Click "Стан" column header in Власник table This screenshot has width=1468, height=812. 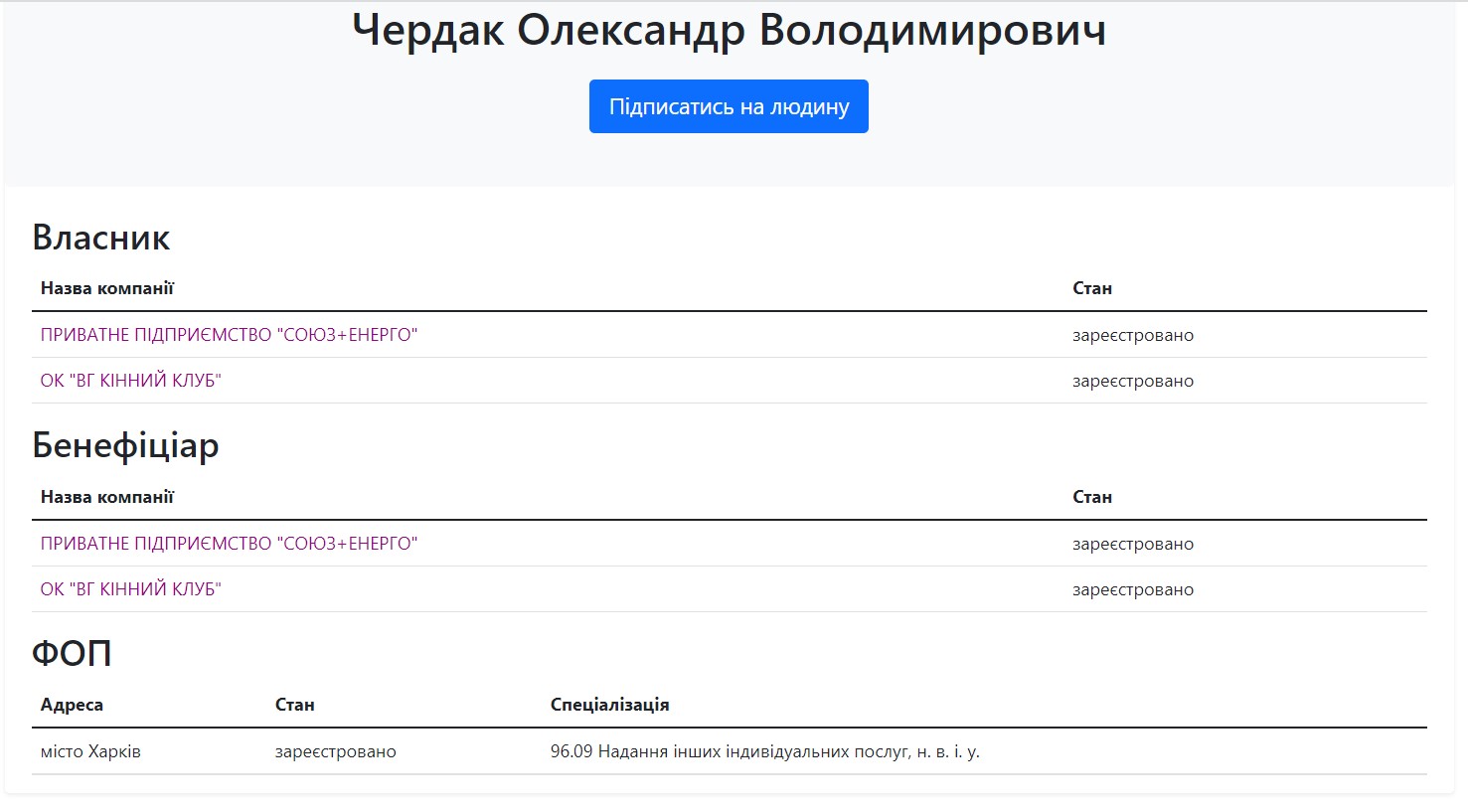click(1091, 288)
